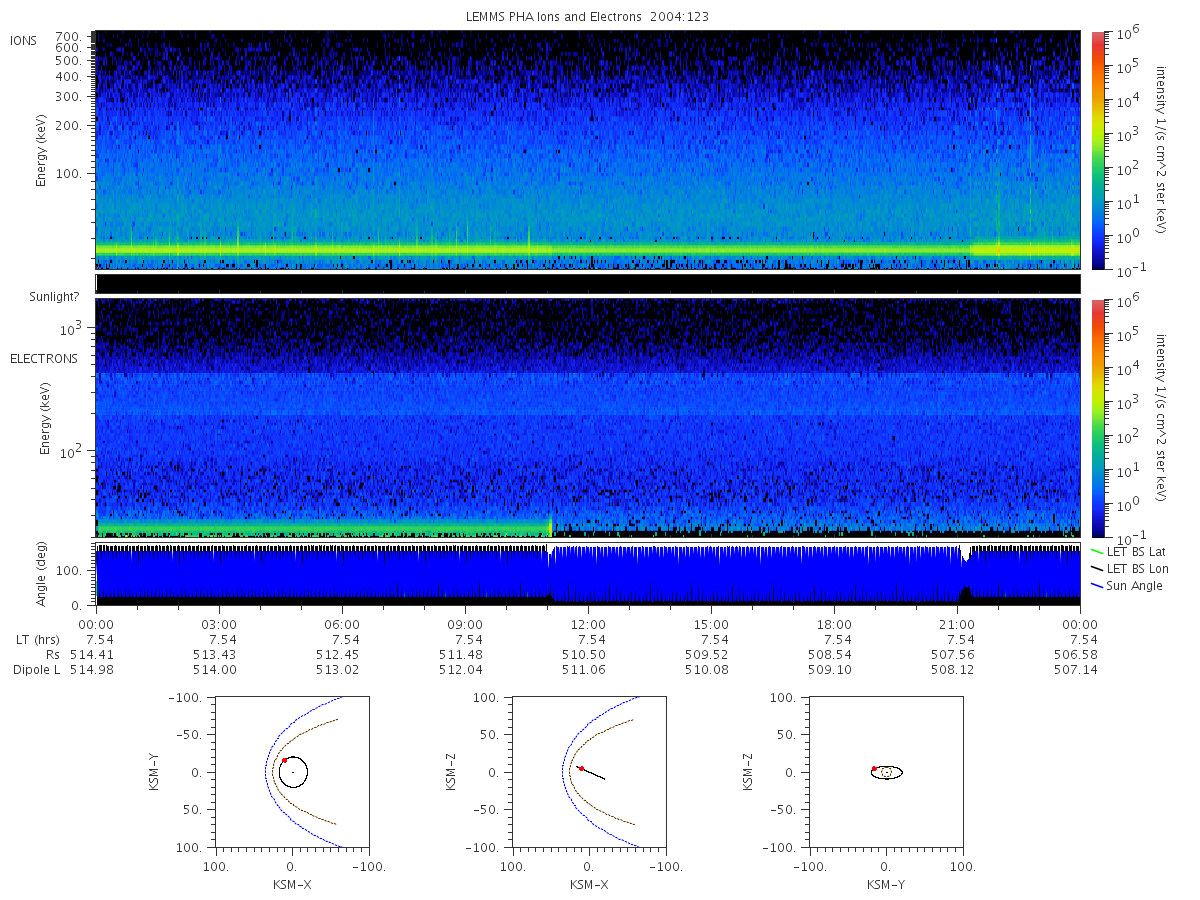Click the 06:00 time tick label
The height and width of the screenshot is (900, 1200).
click(x=342, y=624)
